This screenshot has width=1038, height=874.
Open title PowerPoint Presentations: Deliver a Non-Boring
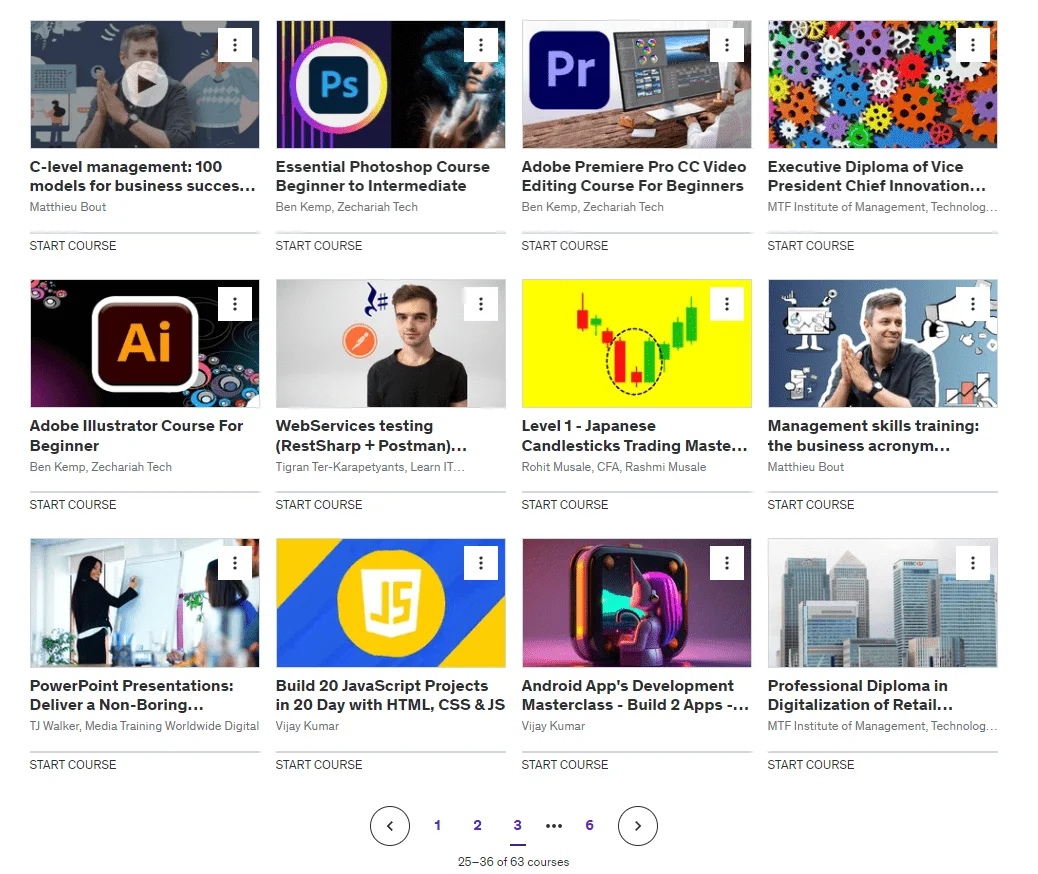[x=132, y=695]
